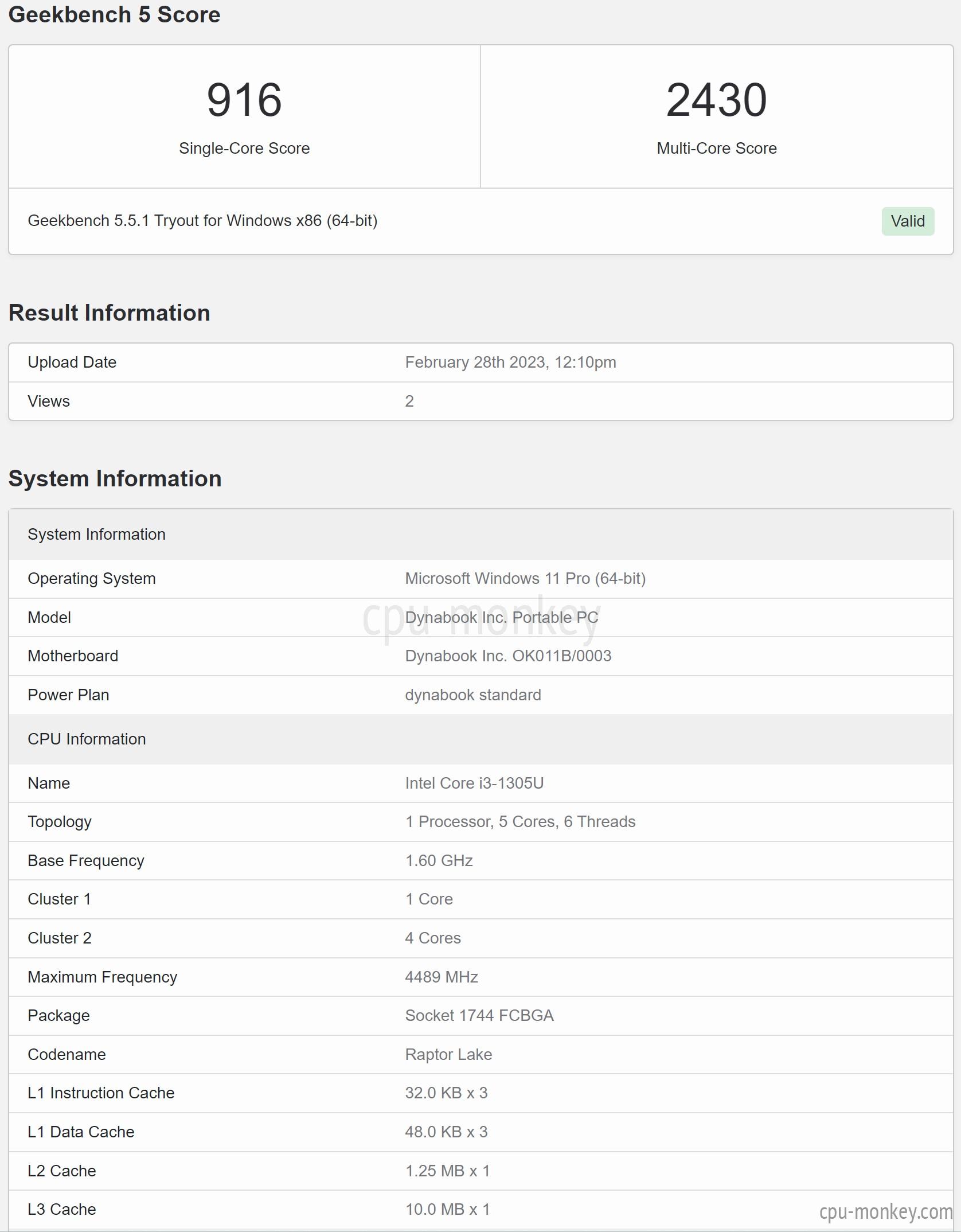Viewport: 961px width, 1232px height.
Task: Click the Geekbench 5 Score heading
Action: click(x=114, y=14)
